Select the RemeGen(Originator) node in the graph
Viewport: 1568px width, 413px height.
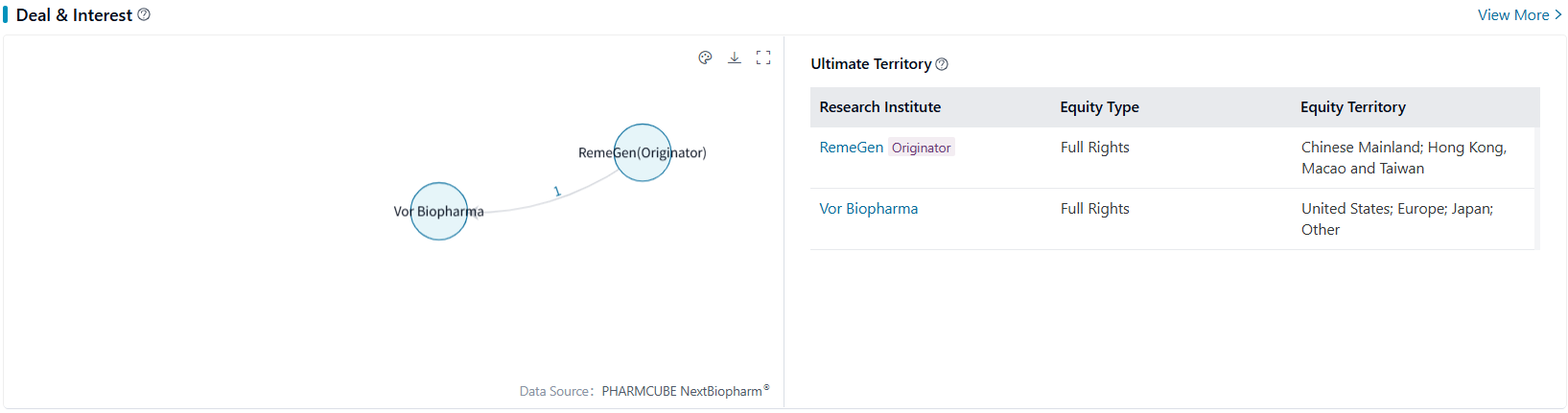[x=642, y=152]
